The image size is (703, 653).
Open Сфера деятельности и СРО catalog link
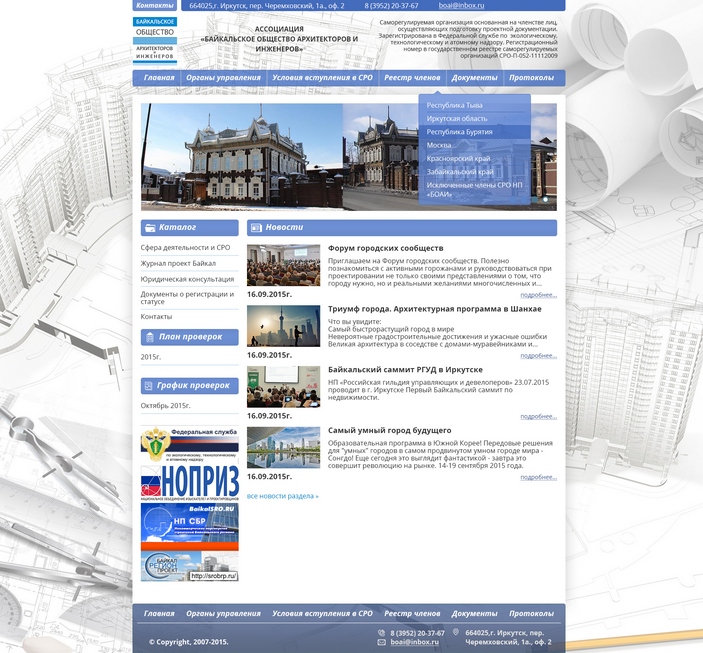(185, 248)
